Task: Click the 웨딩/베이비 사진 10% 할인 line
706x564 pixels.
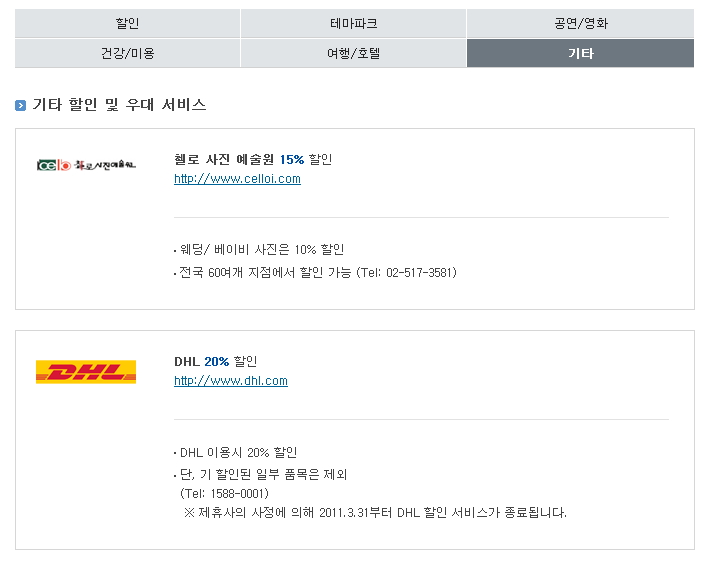Action: 261,249
